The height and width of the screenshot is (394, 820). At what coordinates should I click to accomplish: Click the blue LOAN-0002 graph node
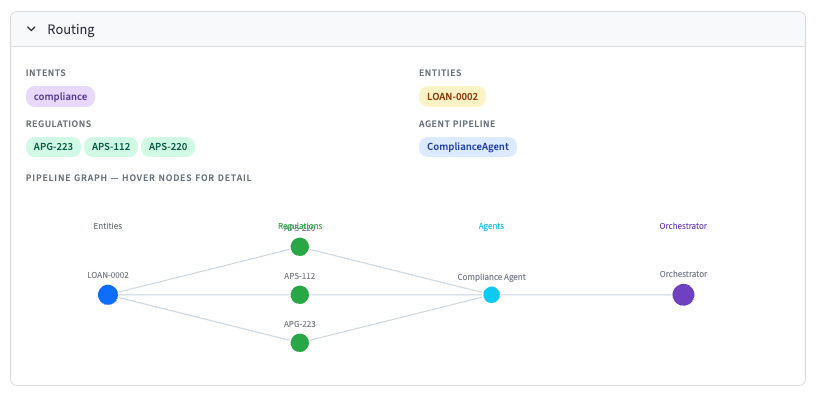tap(108, 295)
